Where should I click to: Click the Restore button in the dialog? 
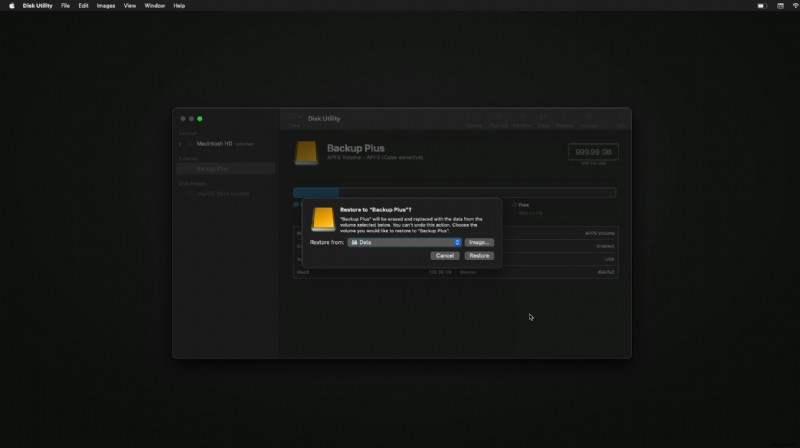coord(479,256)
